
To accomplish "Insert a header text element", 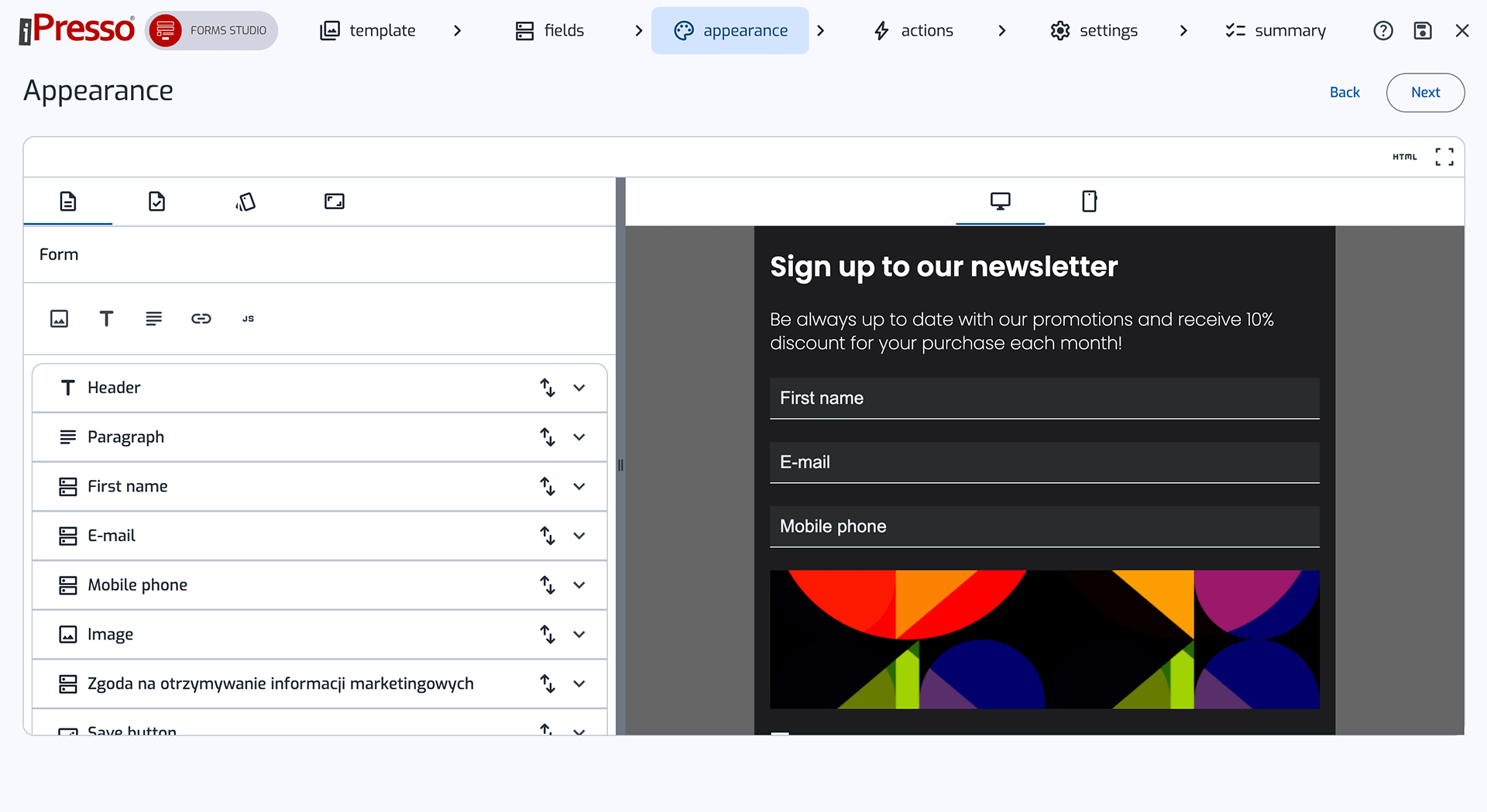I will click(x=106, y=319).
